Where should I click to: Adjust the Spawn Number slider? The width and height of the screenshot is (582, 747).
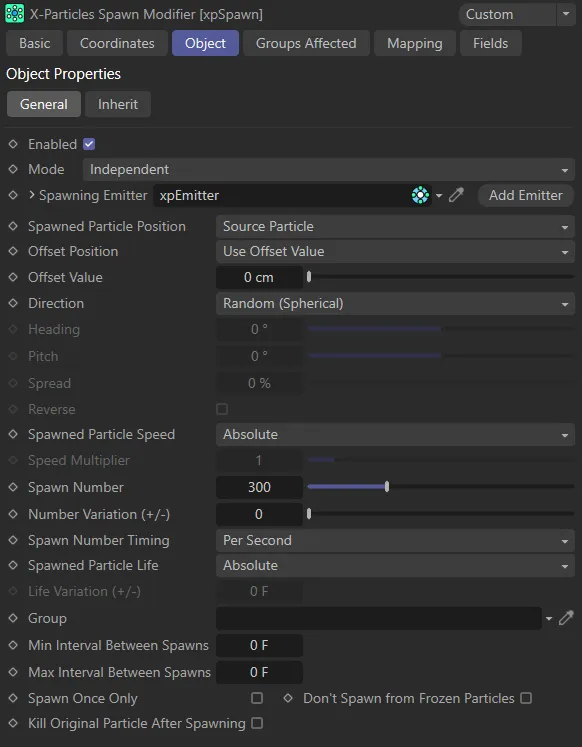pyautogui.click(x=441, y=487)
